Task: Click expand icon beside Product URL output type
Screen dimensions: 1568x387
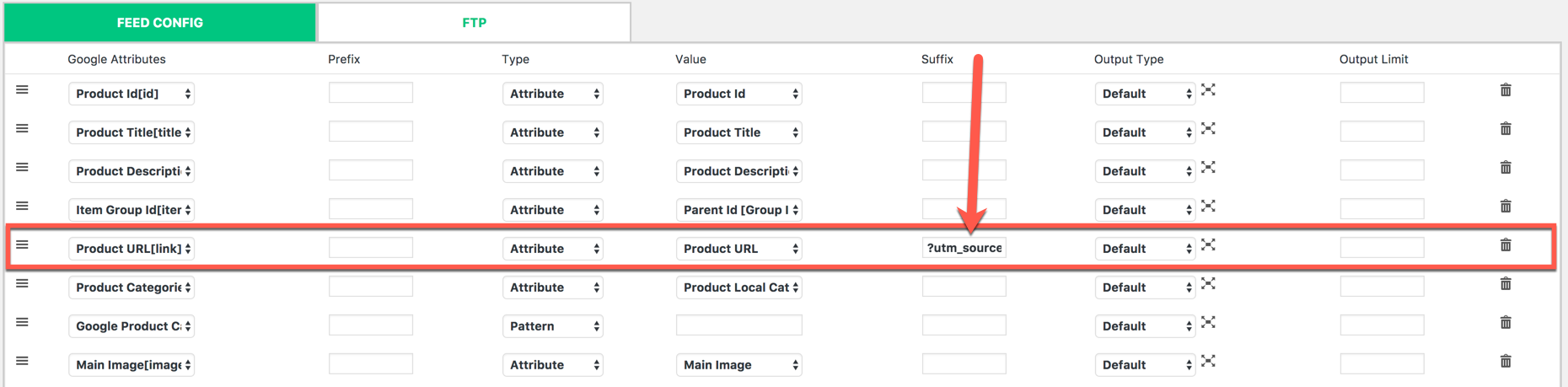Action: 1208,245
